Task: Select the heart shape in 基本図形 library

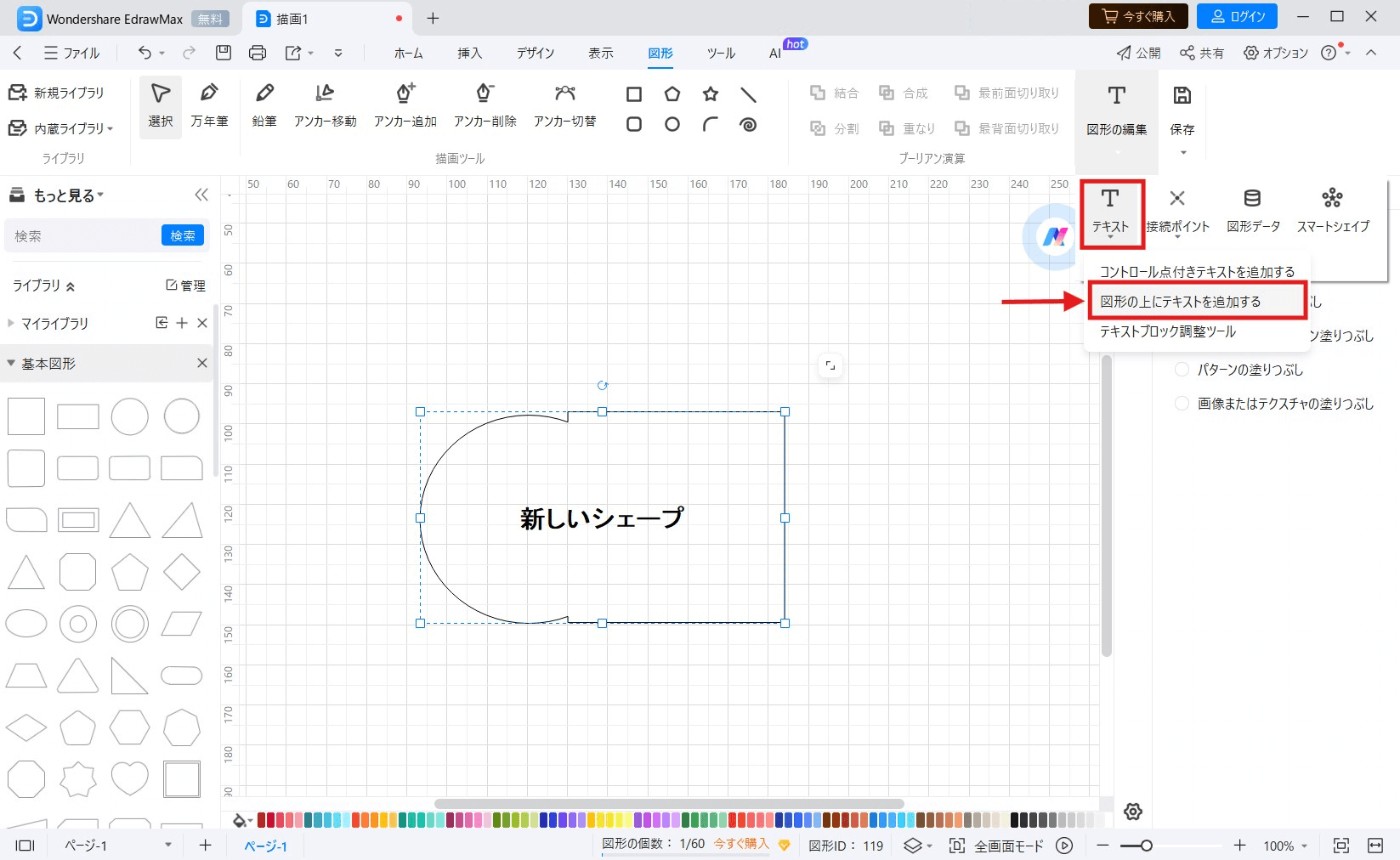Action: [x=130, y=779]
